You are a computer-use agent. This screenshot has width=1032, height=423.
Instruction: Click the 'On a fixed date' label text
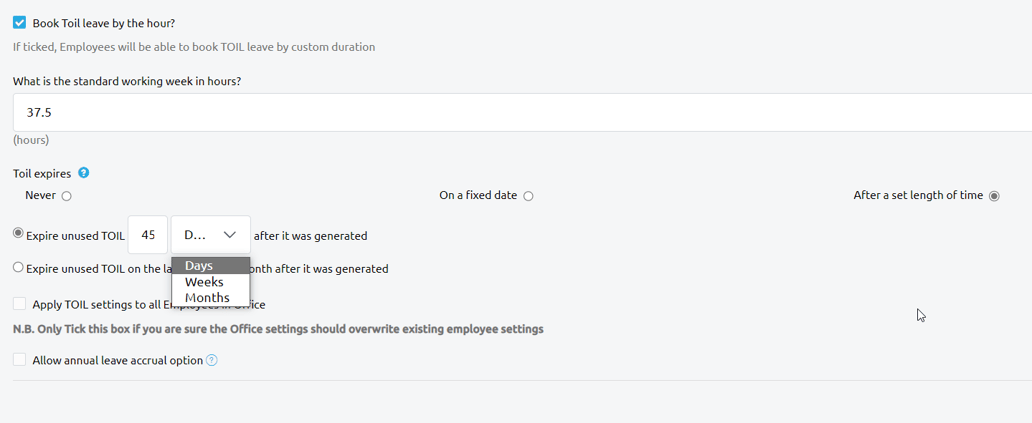478,196
